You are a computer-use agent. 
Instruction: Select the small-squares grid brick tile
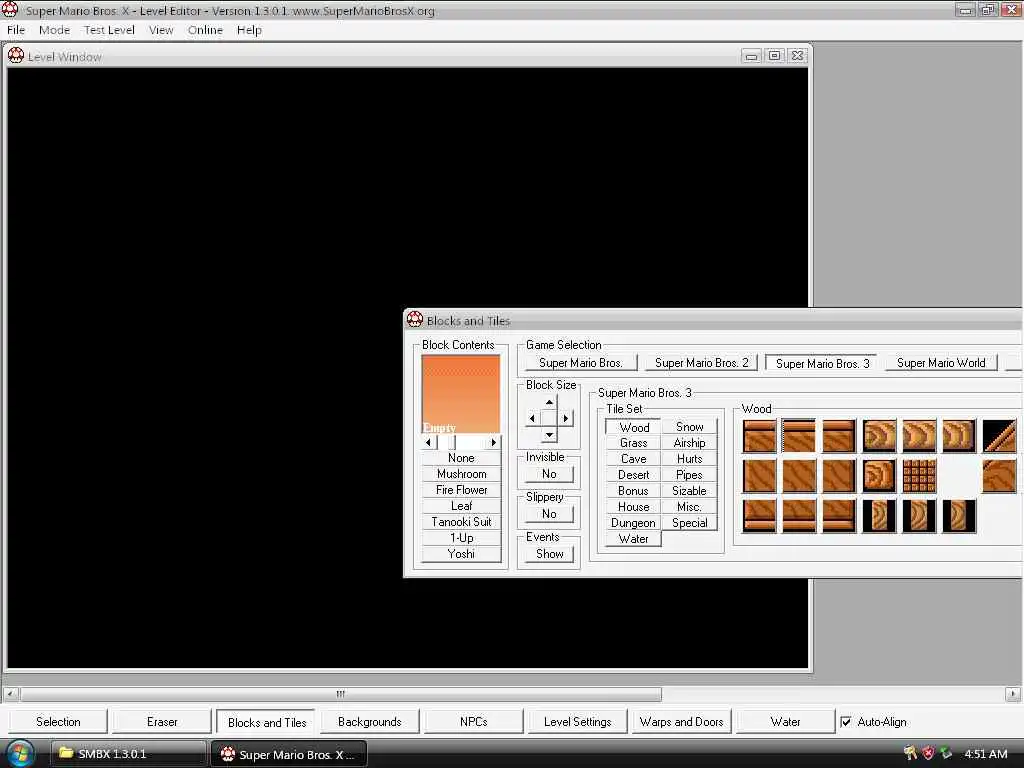(x=919, y=475)
